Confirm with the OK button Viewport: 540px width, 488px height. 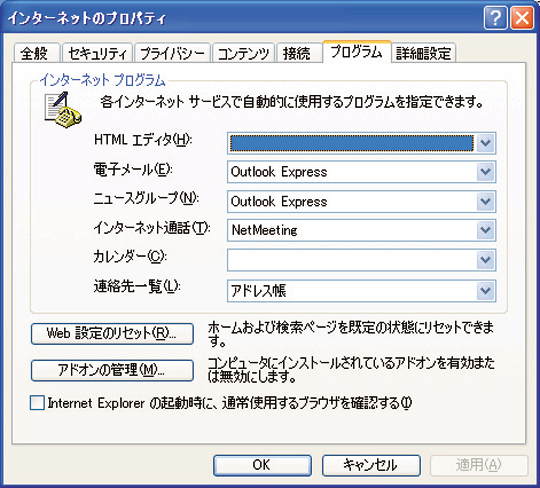[262, 465]
